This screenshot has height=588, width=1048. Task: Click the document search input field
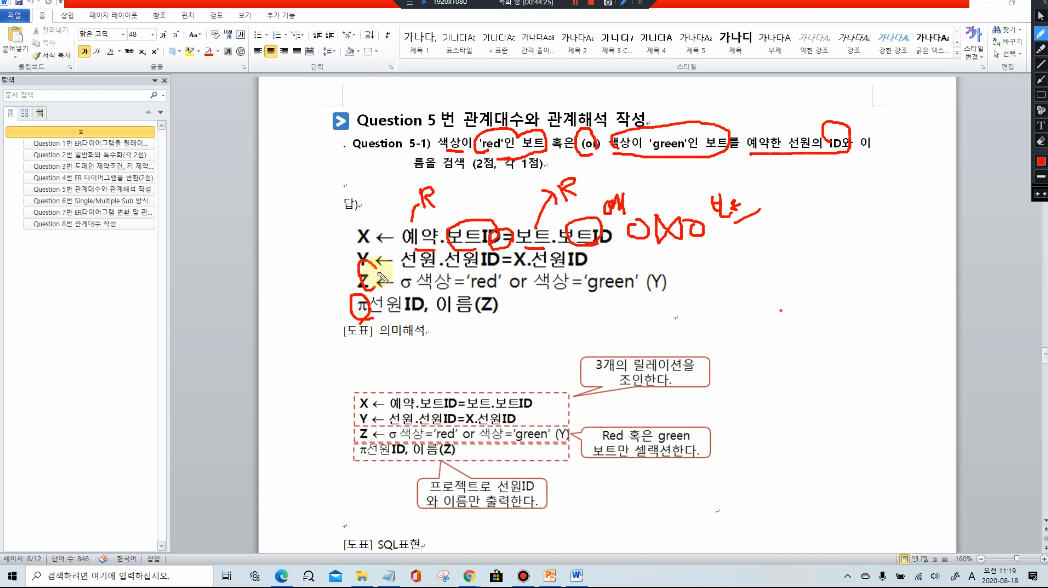click(x=76, y=95)
